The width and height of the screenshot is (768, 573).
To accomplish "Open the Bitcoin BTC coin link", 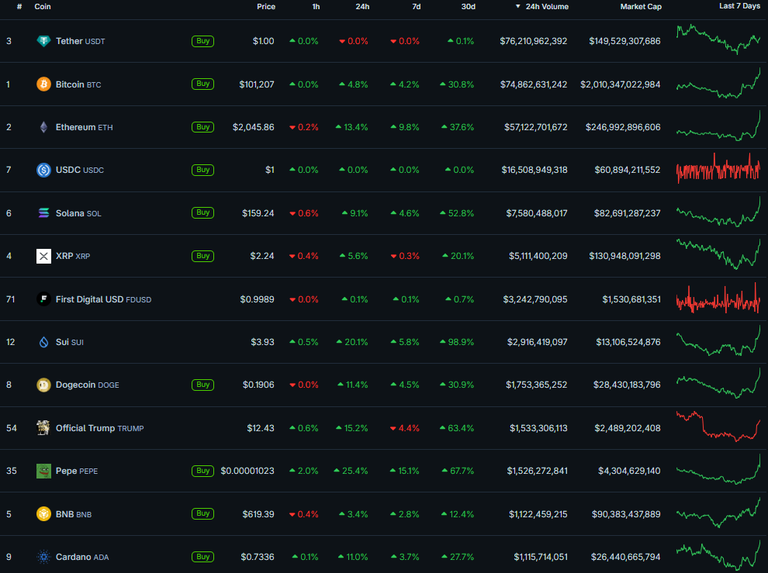I will point(78,84).
